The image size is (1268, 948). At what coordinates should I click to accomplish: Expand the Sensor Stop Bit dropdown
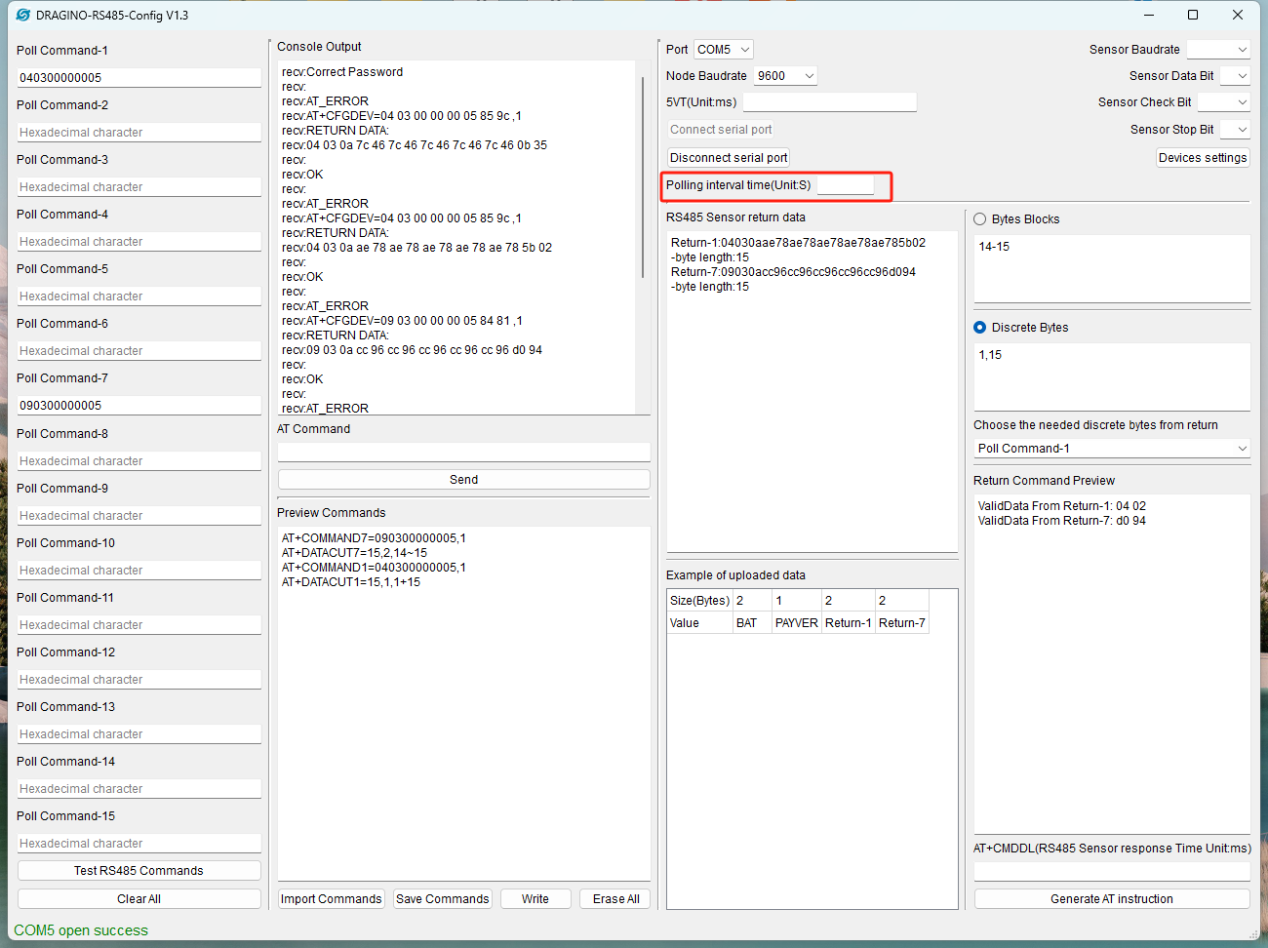point(1235,129)
